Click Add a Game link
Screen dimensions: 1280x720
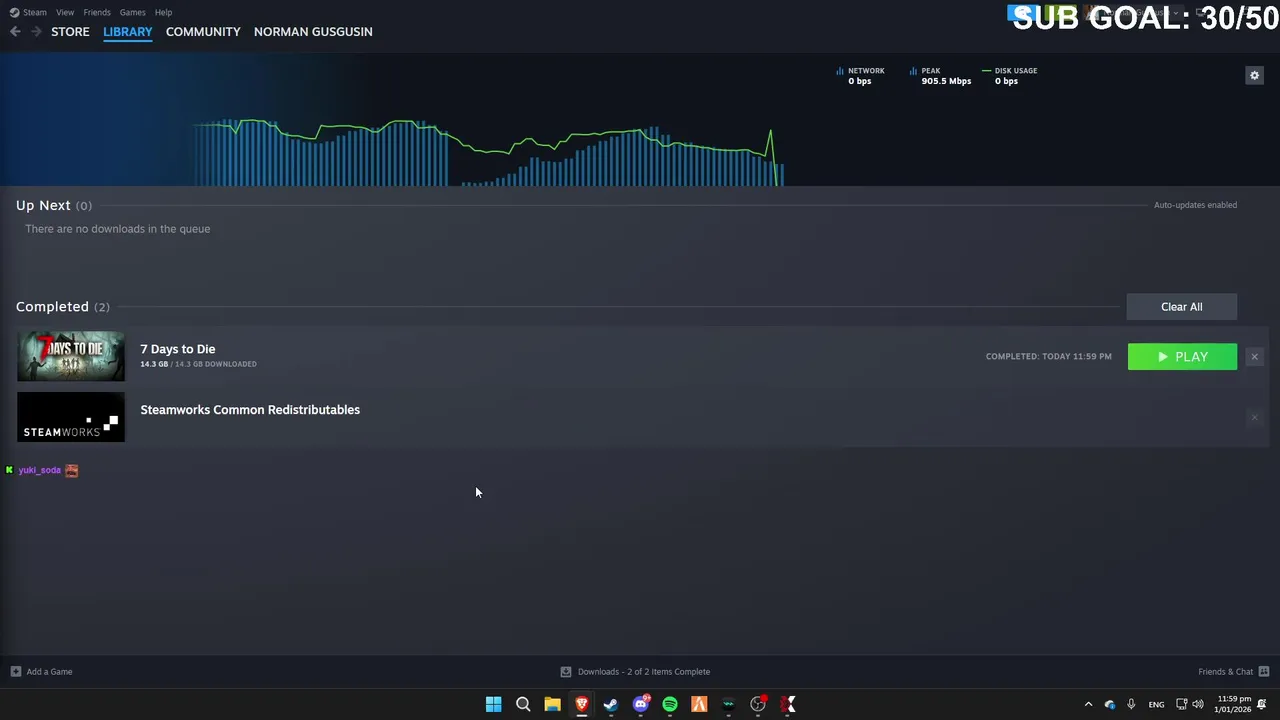49,672
